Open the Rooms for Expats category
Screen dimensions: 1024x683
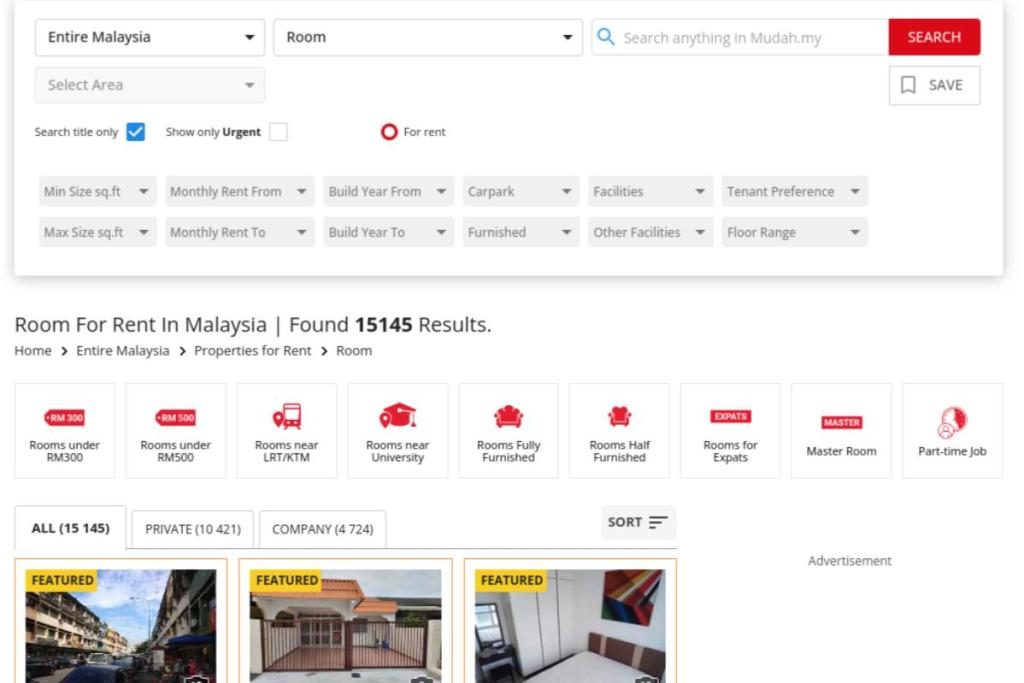[730, 430]
